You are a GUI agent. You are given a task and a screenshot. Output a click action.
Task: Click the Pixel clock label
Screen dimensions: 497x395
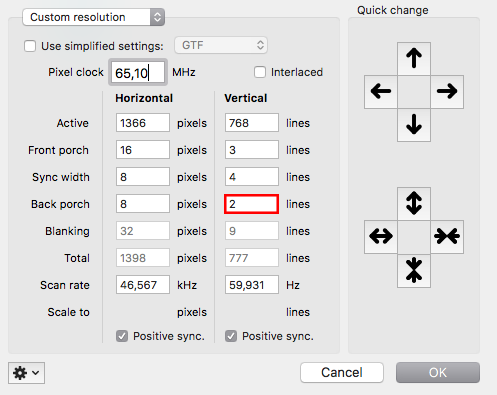click(76, 72)
